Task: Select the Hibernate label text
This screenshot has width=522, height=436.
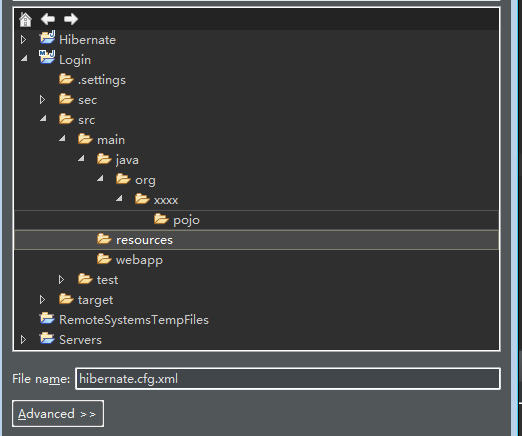Action: click(87, 40)
